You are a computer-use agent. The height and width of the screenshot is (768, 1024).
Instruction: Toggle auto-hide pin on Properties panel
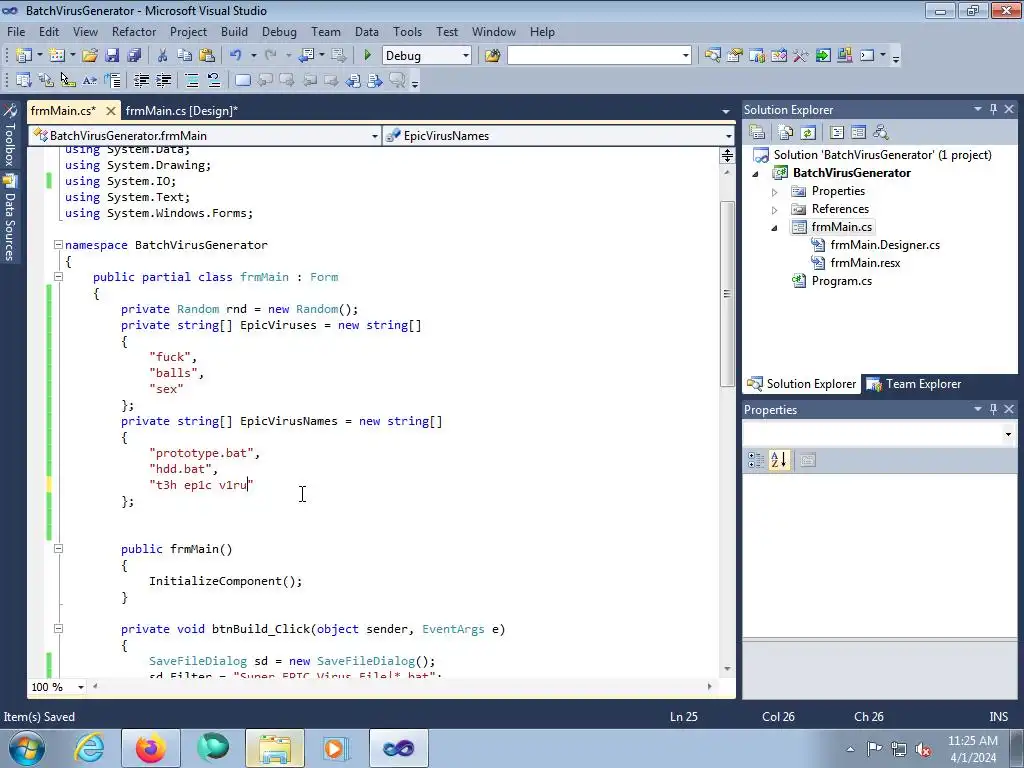pyautogui.click(x=993, y=409)
